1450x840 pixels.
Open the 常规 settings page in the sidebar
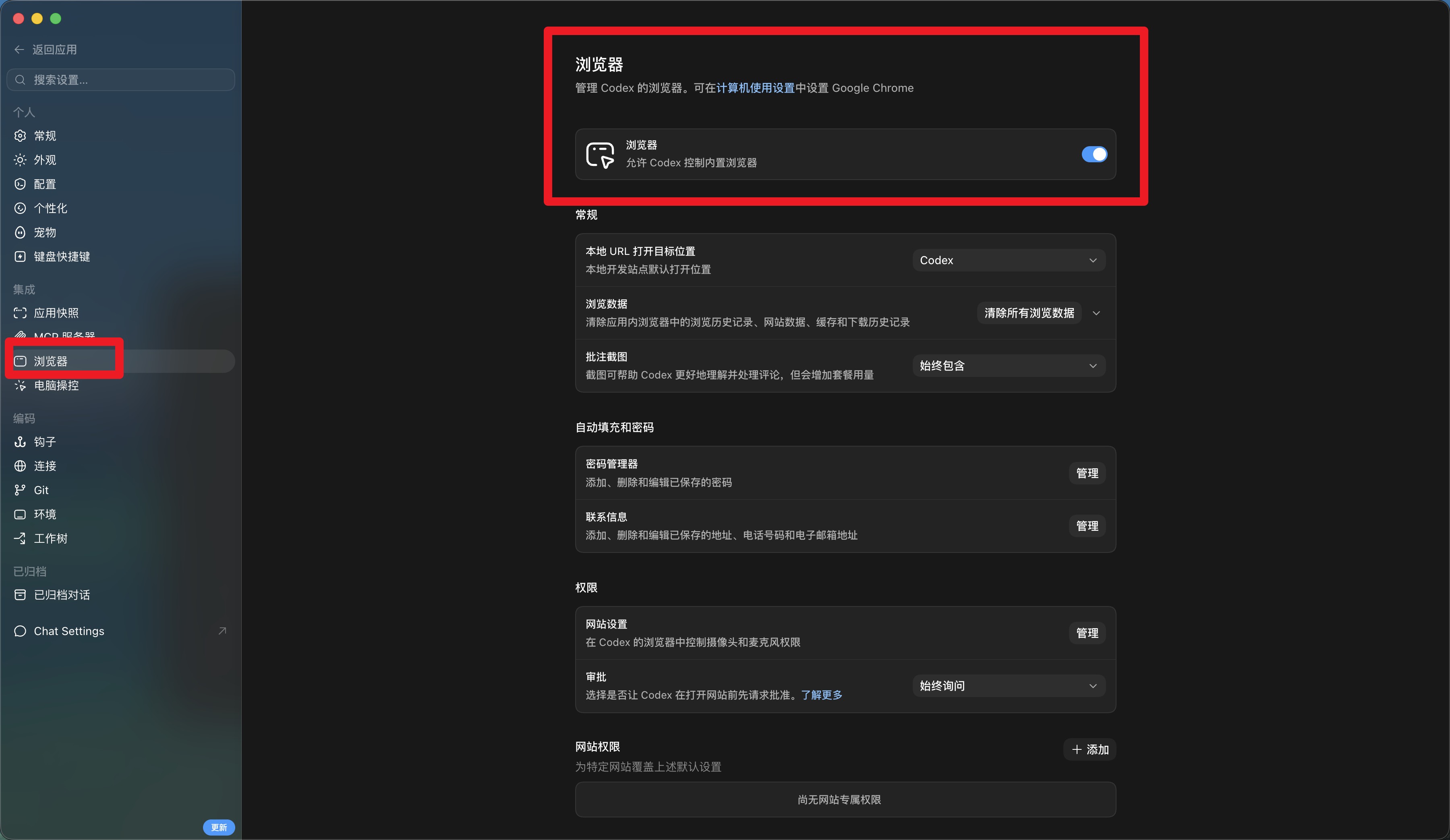point(121,136)
